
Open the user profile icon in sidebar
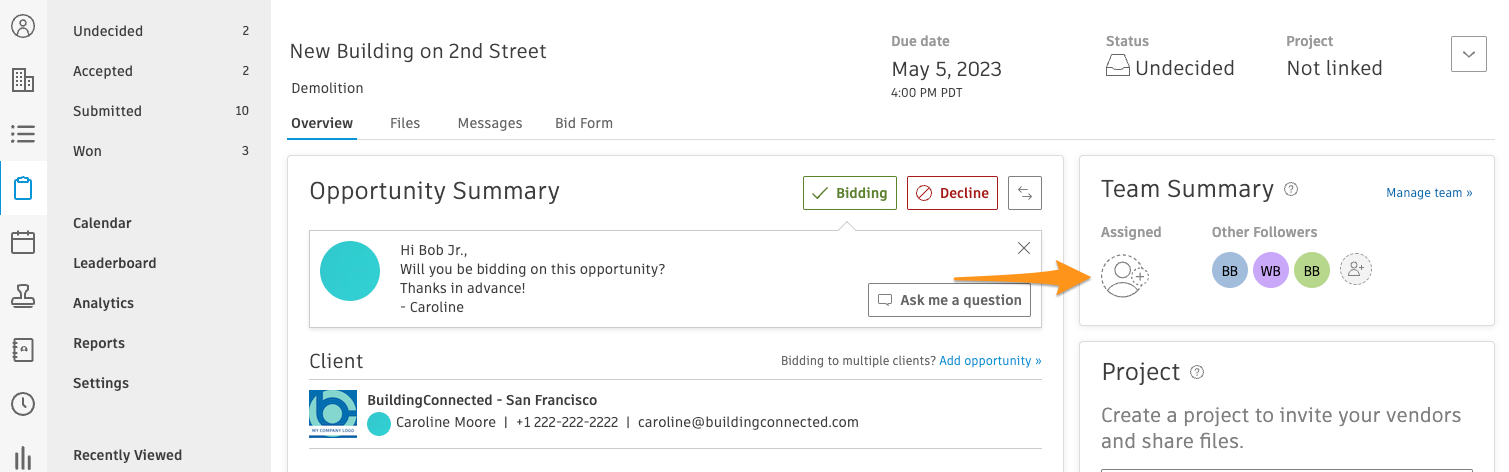(23, 26)
